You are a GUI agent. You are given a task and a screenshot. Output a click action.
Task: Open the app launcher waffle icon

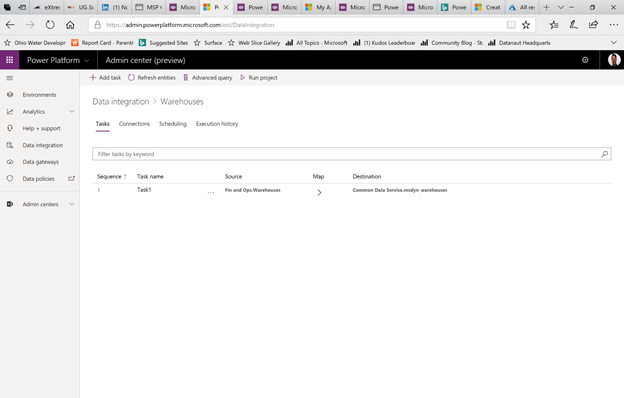click(10, 60)
